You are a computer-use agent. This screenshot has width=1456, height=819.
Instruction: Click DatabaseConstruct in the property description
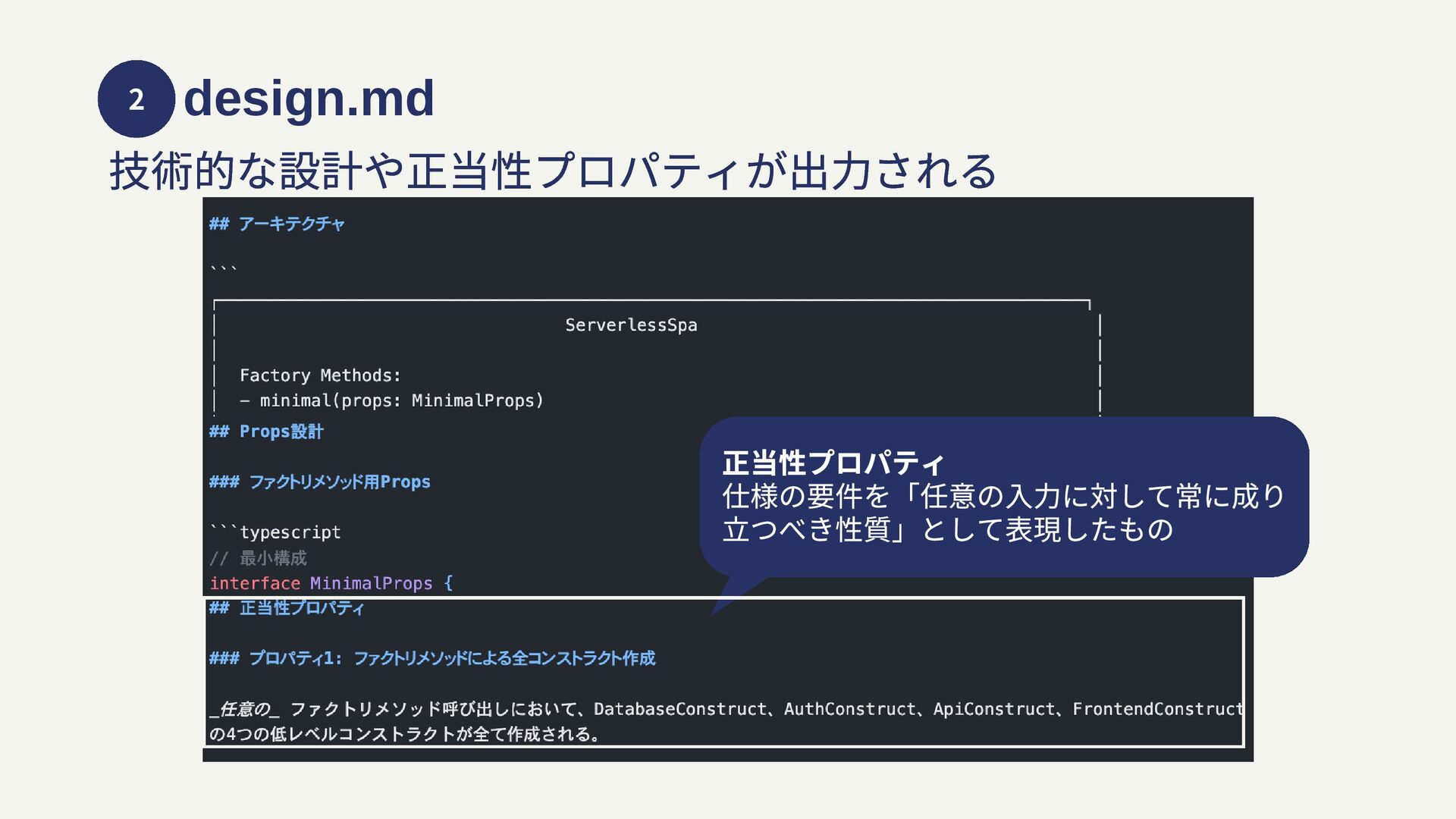point(679,709)
